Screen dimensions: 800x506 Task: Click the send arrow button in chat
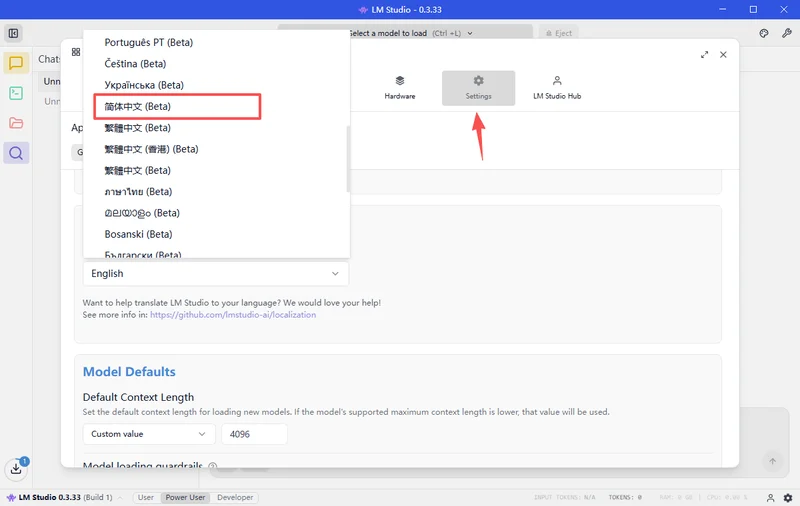772,461
